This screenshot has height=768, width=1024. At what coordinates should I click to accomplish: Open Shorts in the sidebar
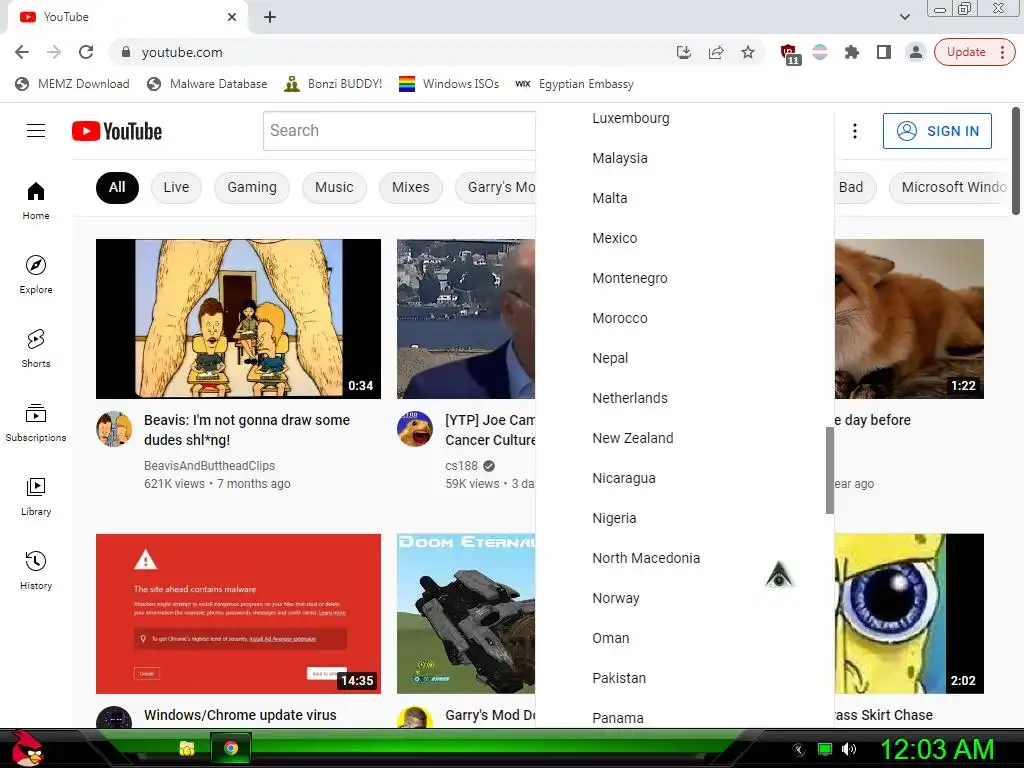coord(36,349)
